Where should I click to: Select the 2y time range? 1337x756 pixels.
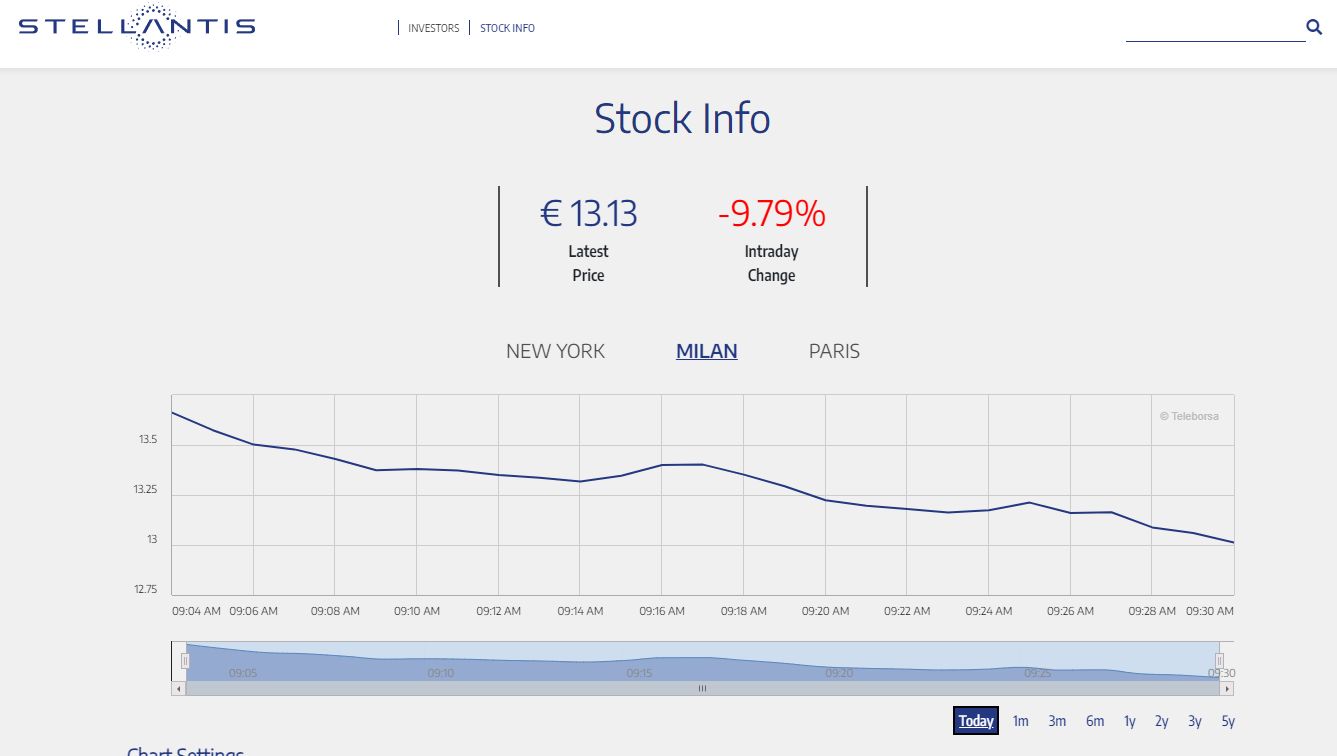[1161, 721]
